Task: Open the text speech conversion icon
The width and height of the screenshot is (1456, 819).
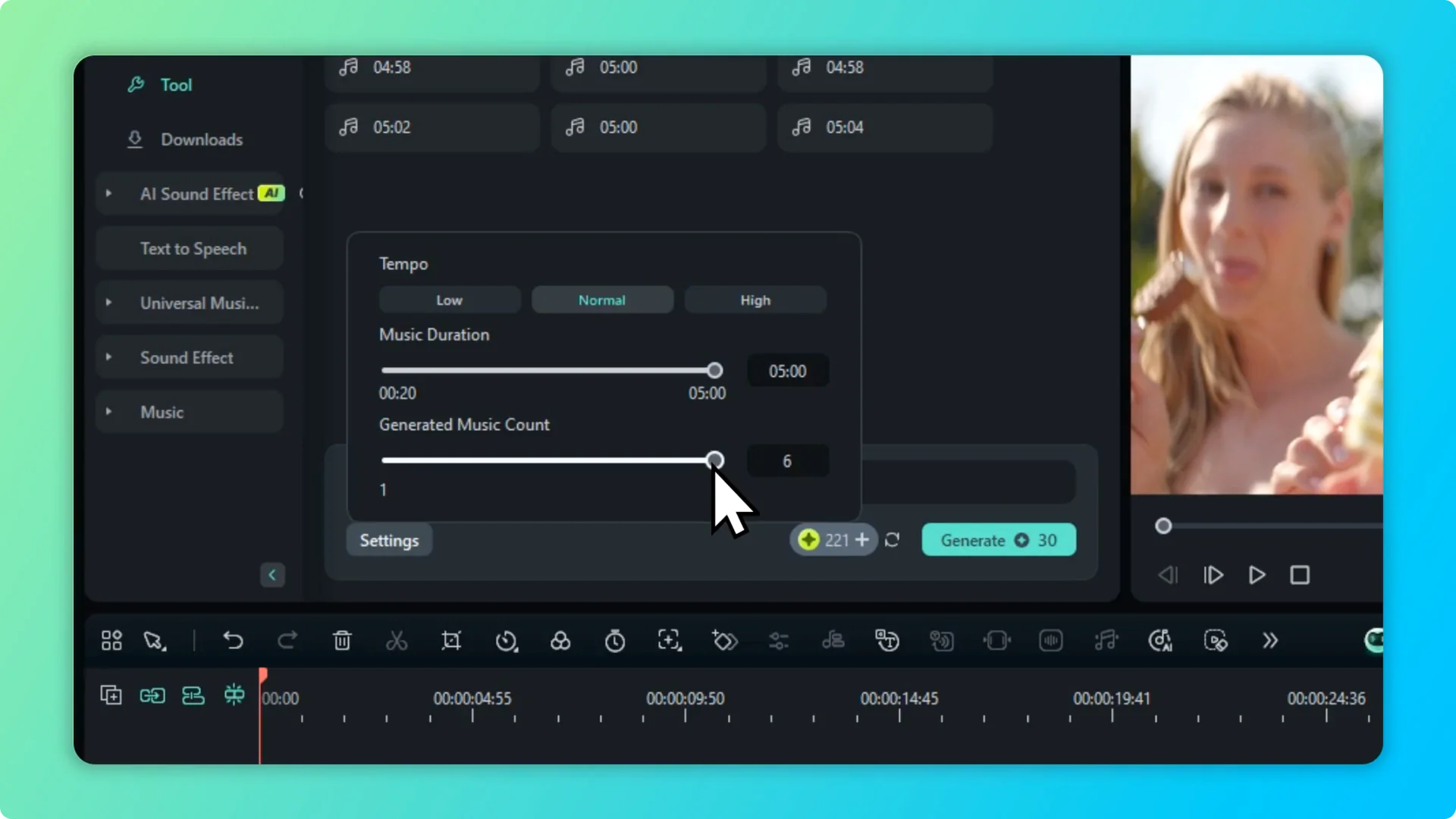Action: coord(887,641)
